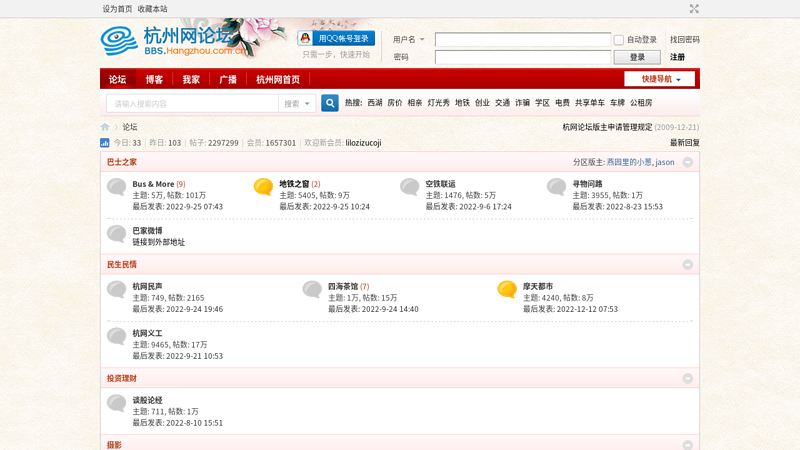Focus the search content input box
This screenshot has height=450, width=800.
click(x=192, y=104)
